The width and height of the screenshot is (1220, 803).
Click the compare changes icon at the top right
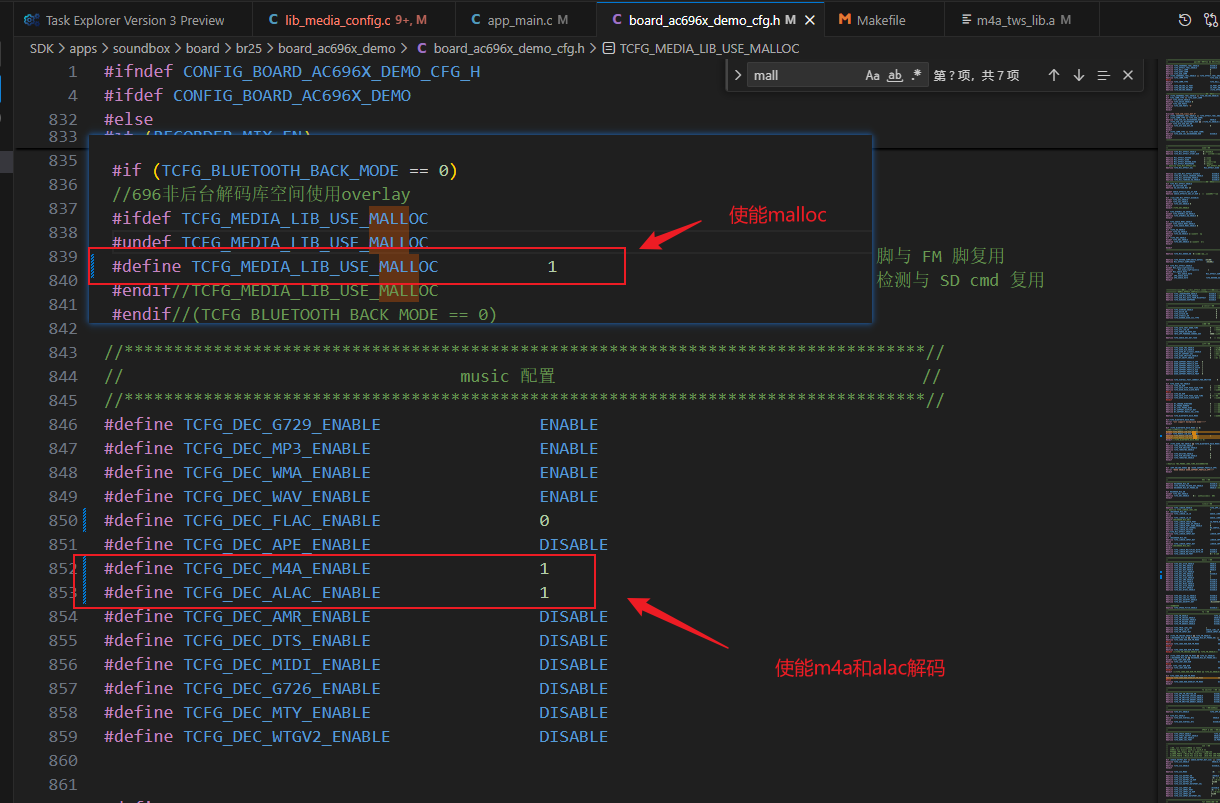(x=1209, y=20)
